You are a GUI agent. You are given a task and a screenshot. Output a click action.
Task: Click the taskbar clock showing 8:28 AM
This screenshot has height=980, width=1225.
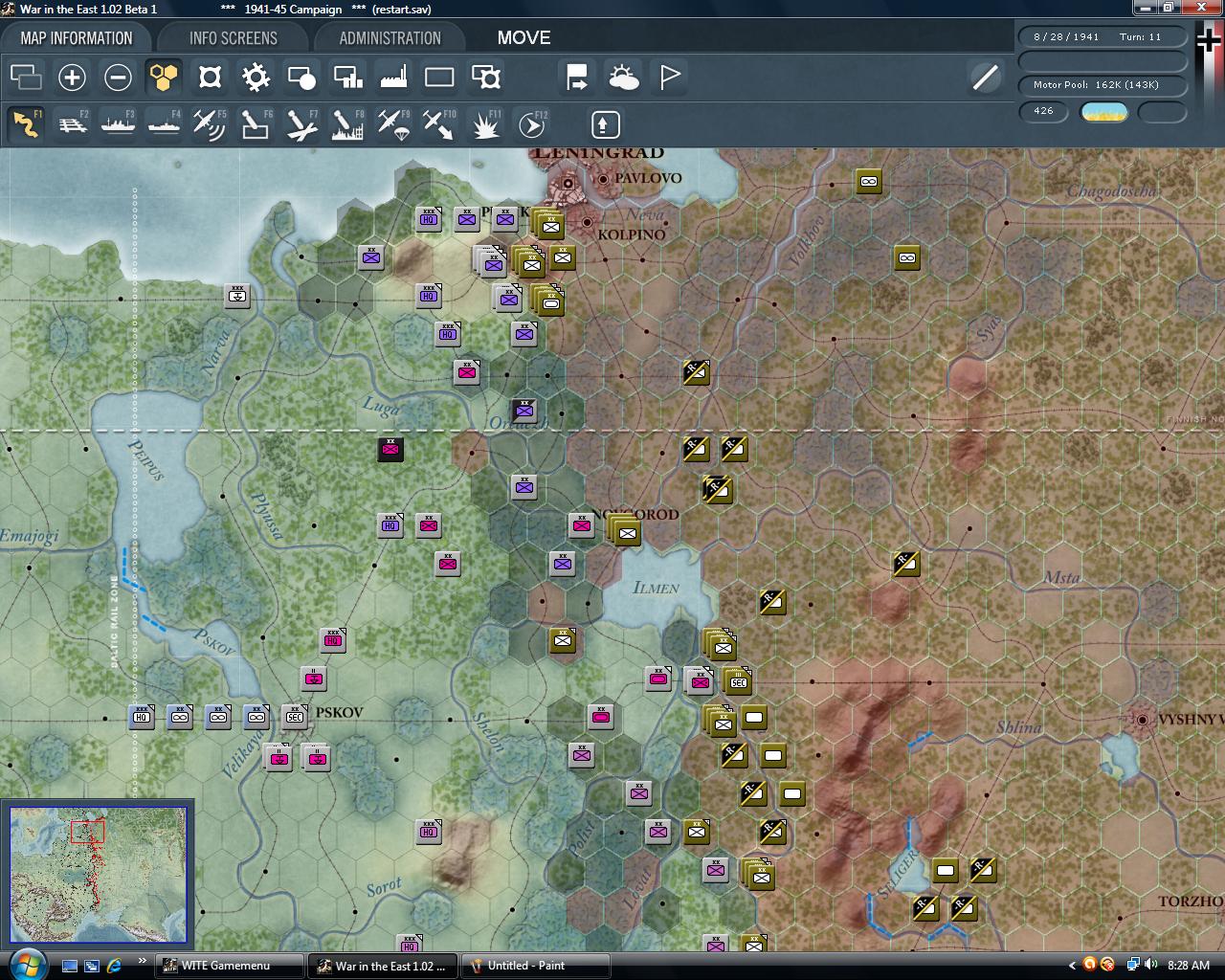tap(1189, 966)
